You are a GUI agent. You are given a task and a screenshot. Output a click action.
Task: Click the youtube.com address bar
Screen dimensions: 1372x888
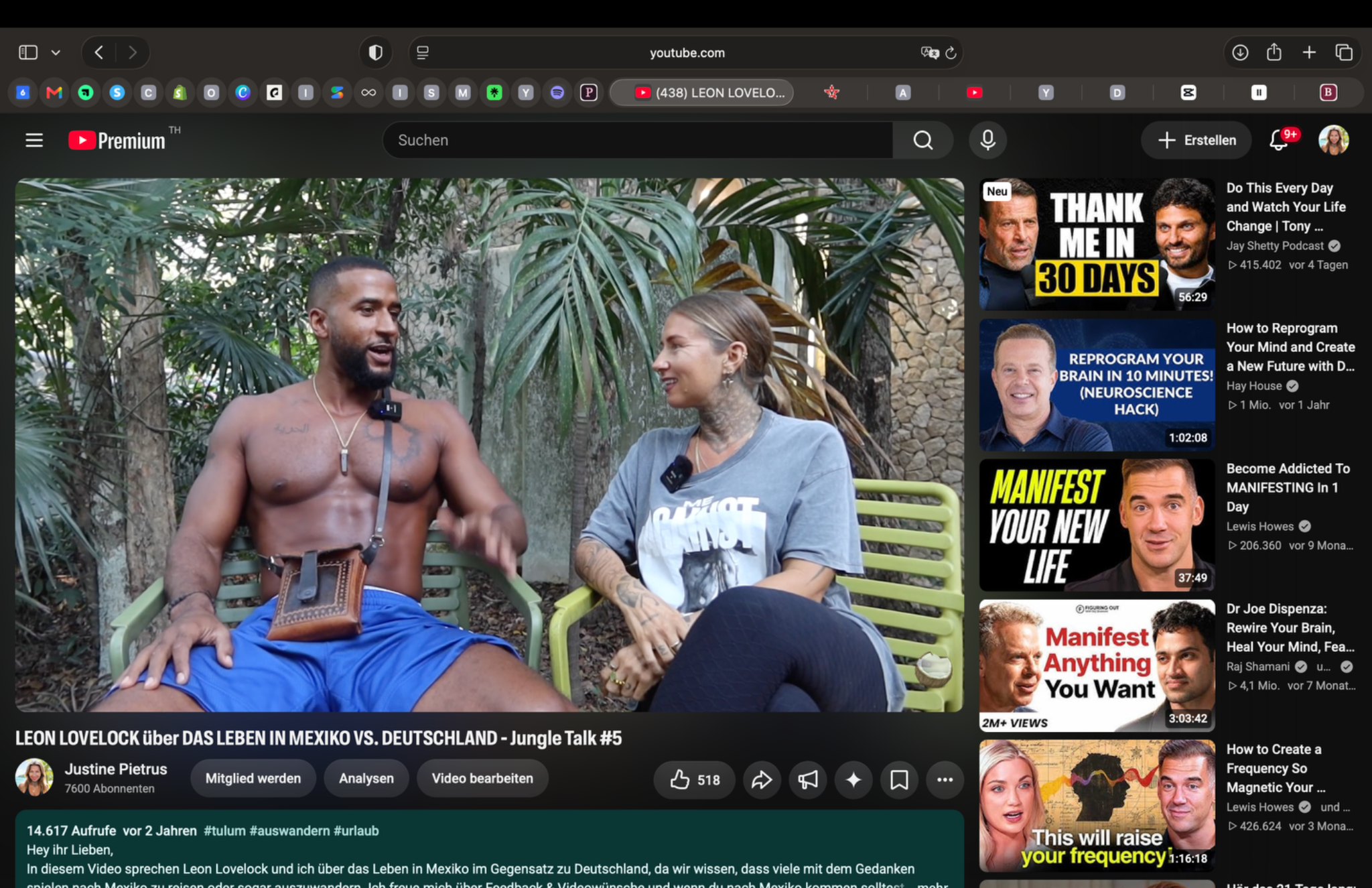coord(687,52)
